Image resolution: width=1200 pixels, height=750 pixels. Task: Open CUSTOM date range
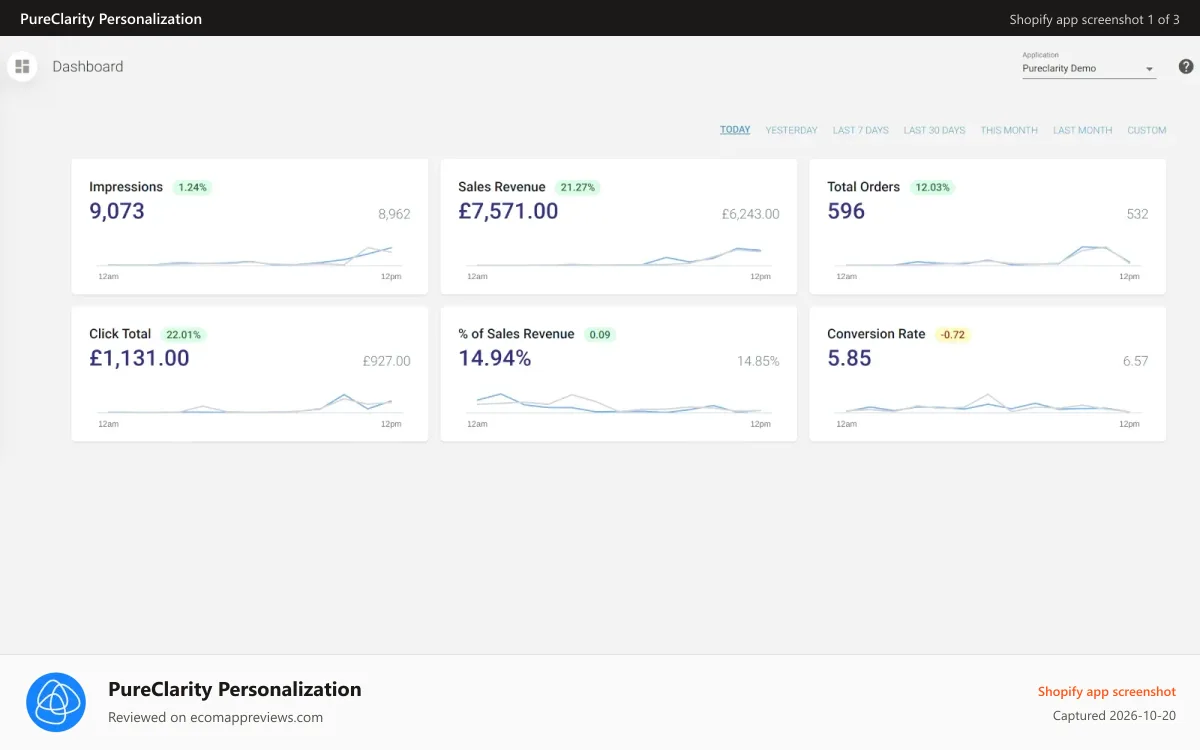[1147, 130]
